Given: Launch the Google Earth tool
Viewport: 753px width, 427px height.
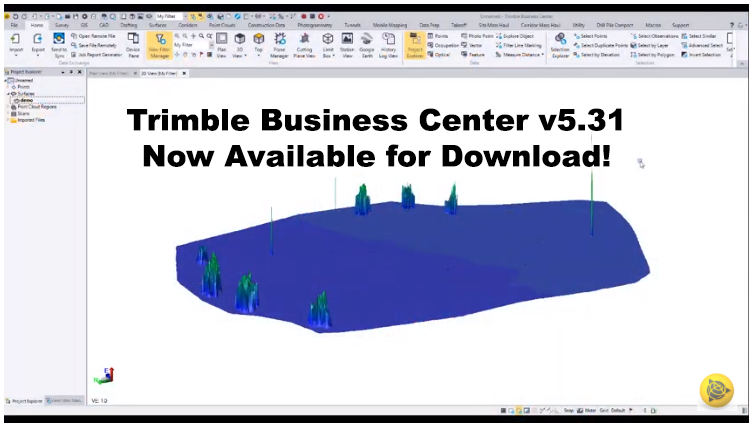Looking at the screenshot, I should [367, 46].
